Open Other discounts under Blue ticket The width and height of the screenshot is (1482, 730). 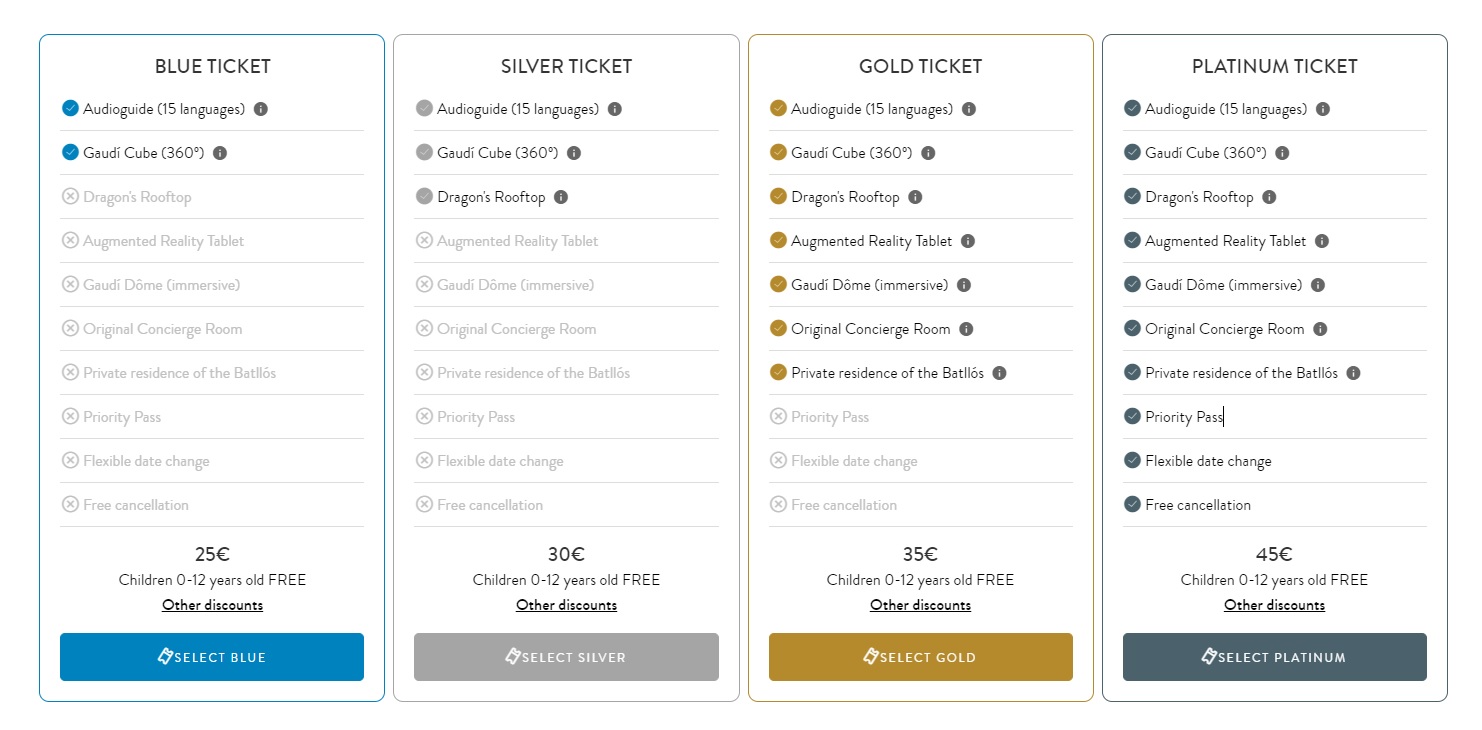[x=212, y=605]
